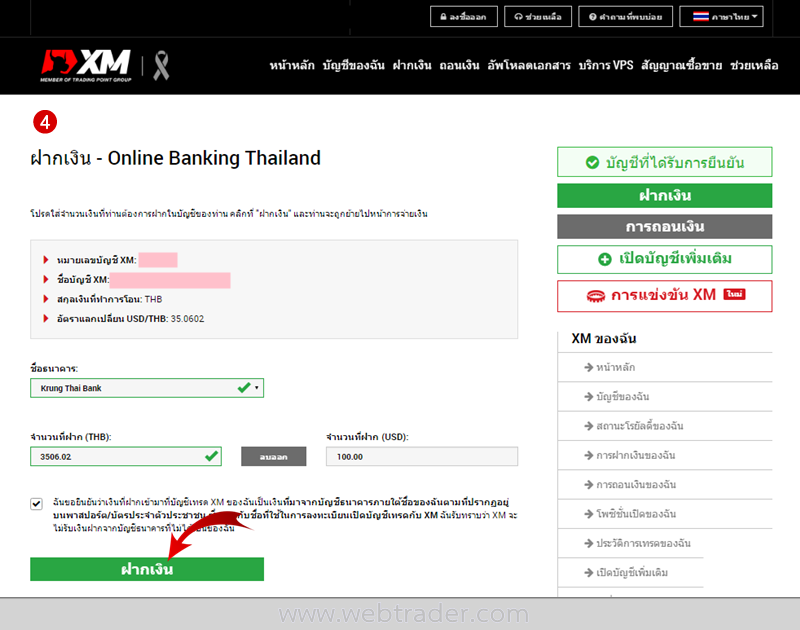Screen dimensions: 800x630
Task: Click the red ใหม่ badge on การแข่งขัน XM
Action: pyautogui.click(x=734, y=294)
